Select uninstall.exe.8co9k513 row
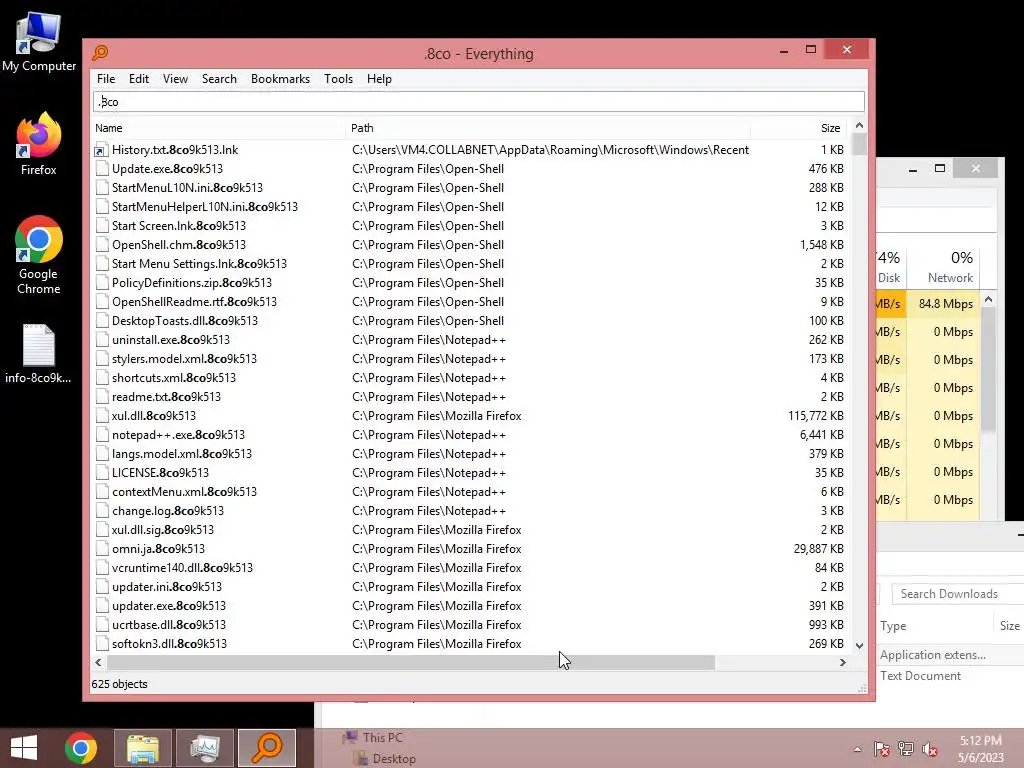This screenshot has width=1024, height=768. click(x=470, y=340)
